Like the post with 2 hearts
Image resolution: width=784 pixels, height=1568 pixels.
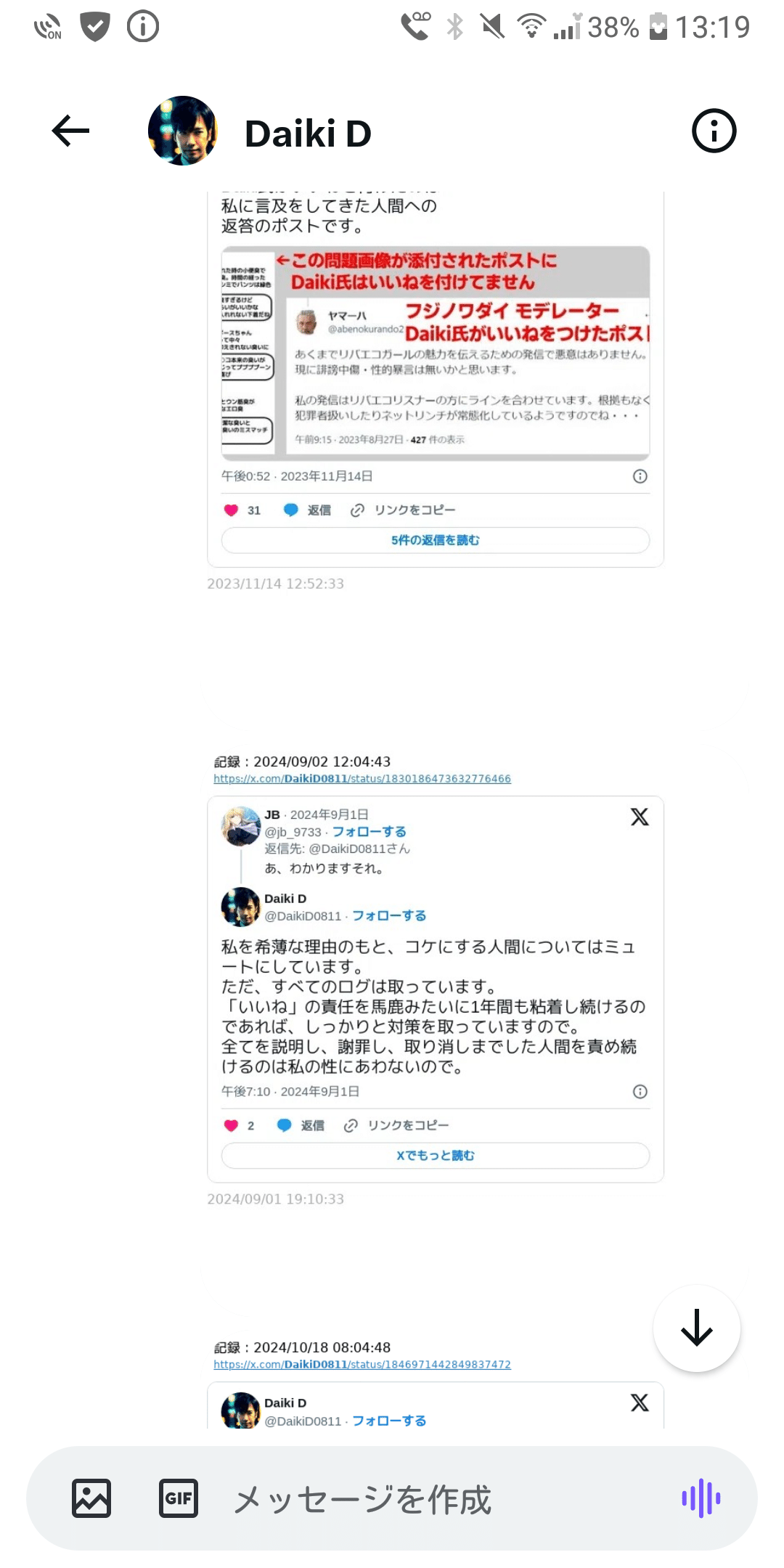(232, 1125)
